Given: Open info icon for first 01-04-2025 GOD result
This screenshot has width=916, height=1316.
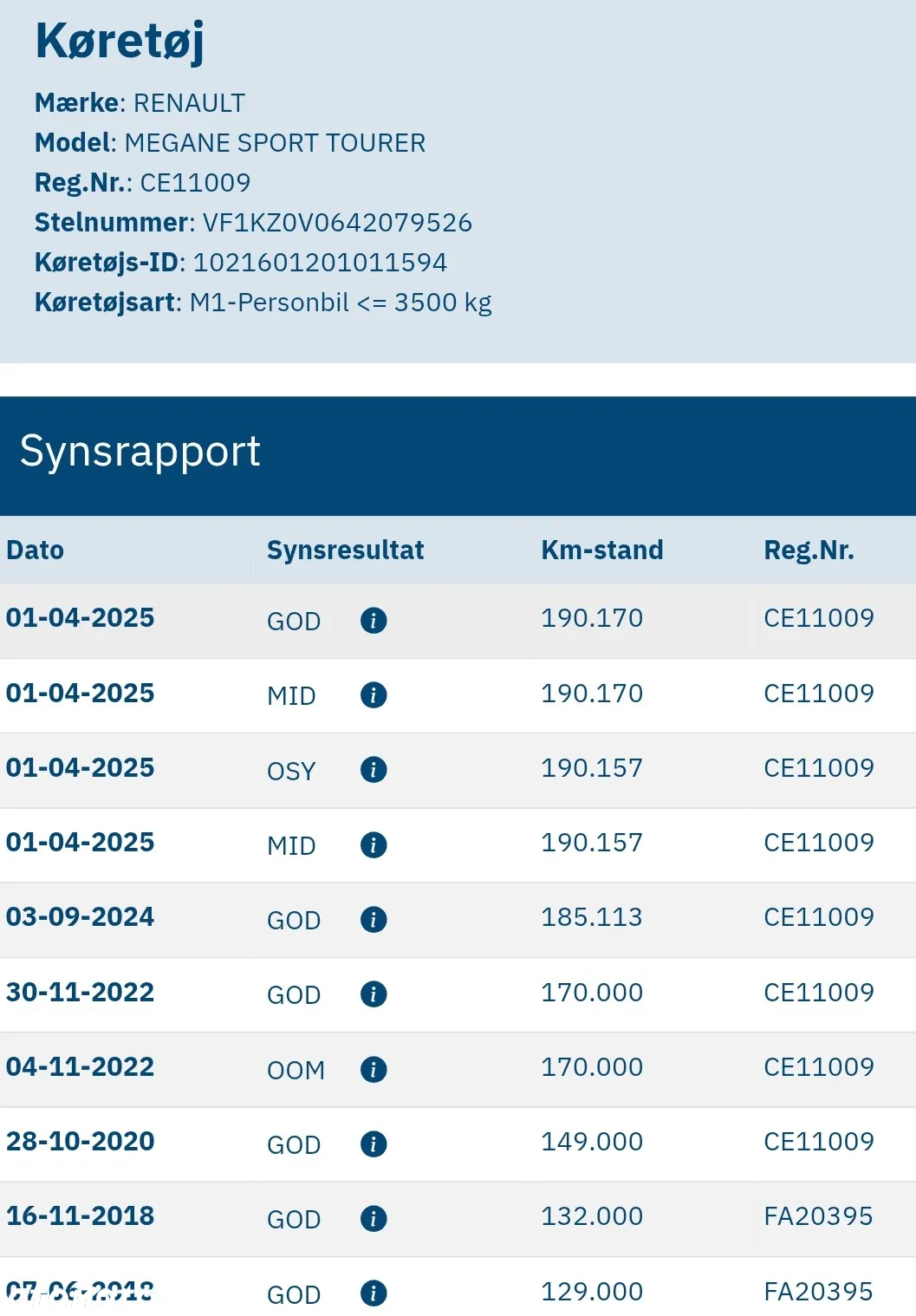Looking at the screenshot, I should (x=374, y=621).
